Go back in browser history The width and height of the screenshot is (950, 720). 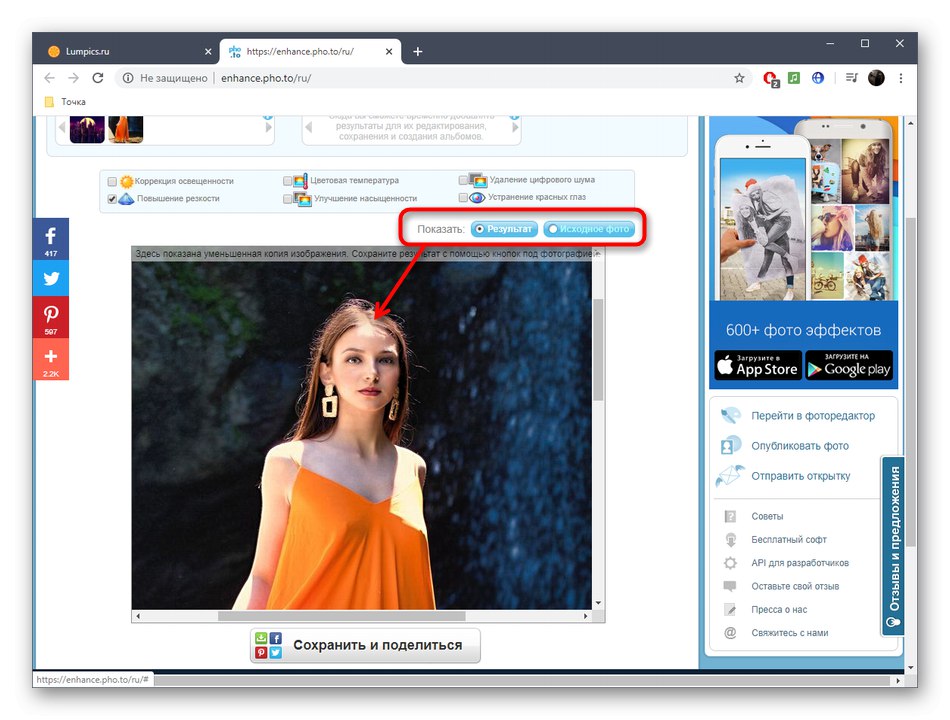[50, 78]
